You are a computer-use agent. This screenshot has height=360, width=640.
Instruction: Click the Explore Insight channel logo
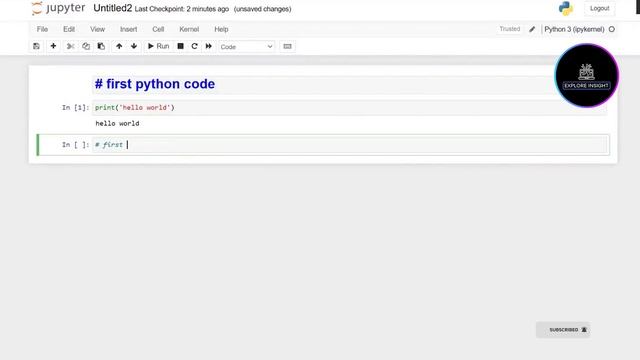pos(587,76)
